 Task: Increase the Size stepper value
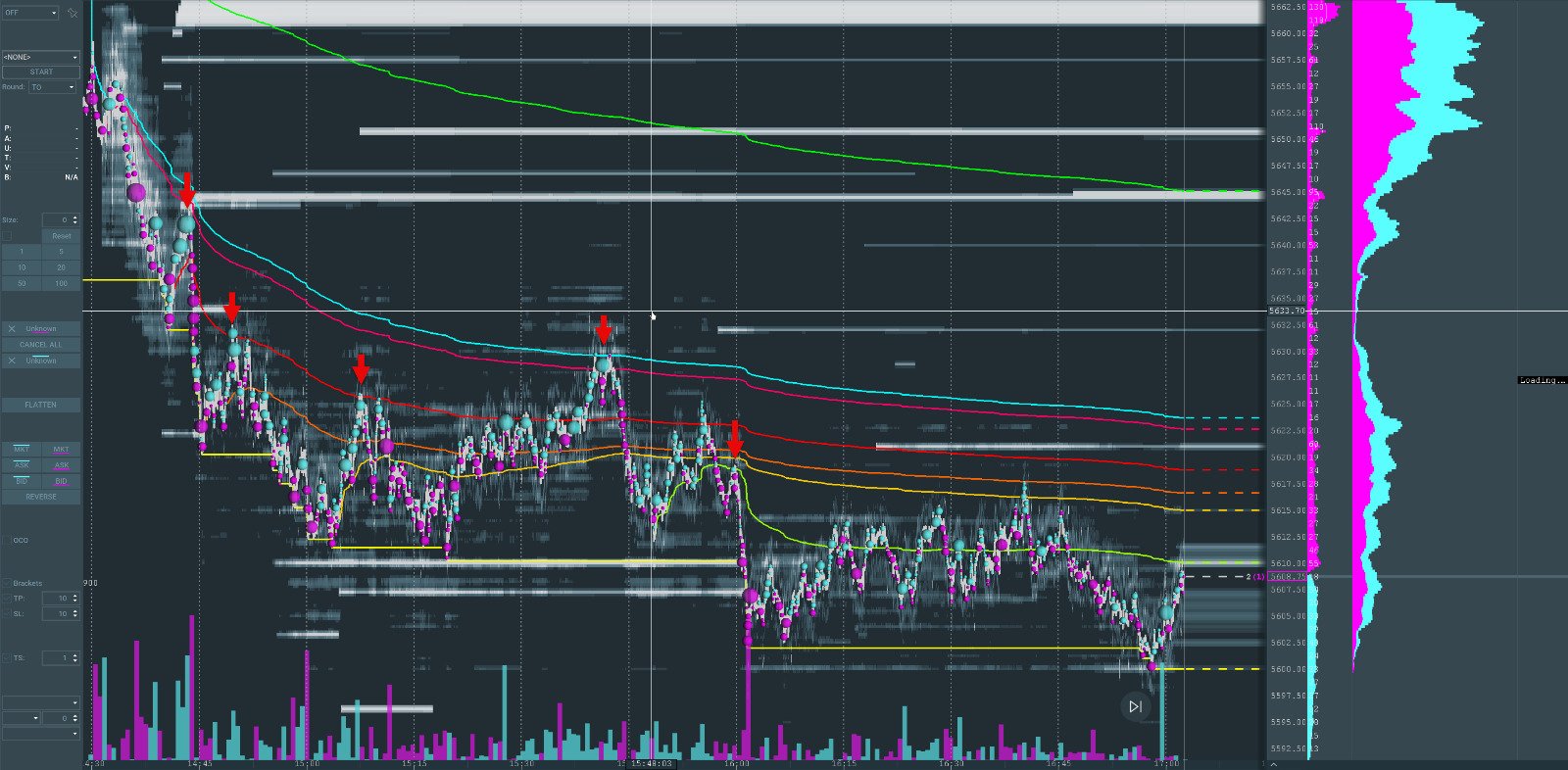(x=75, y=217)
